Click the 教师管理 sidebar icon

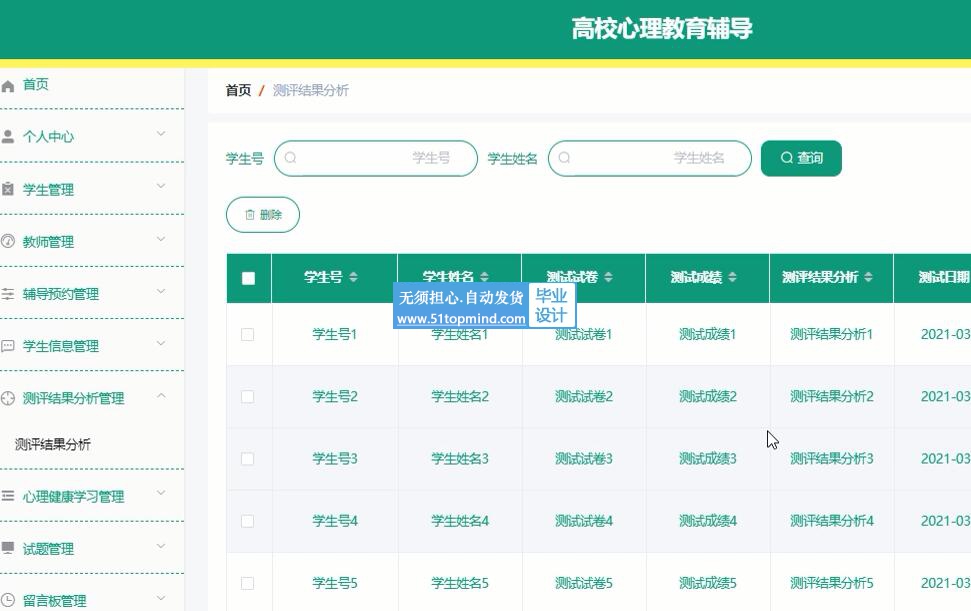point(8,242)
